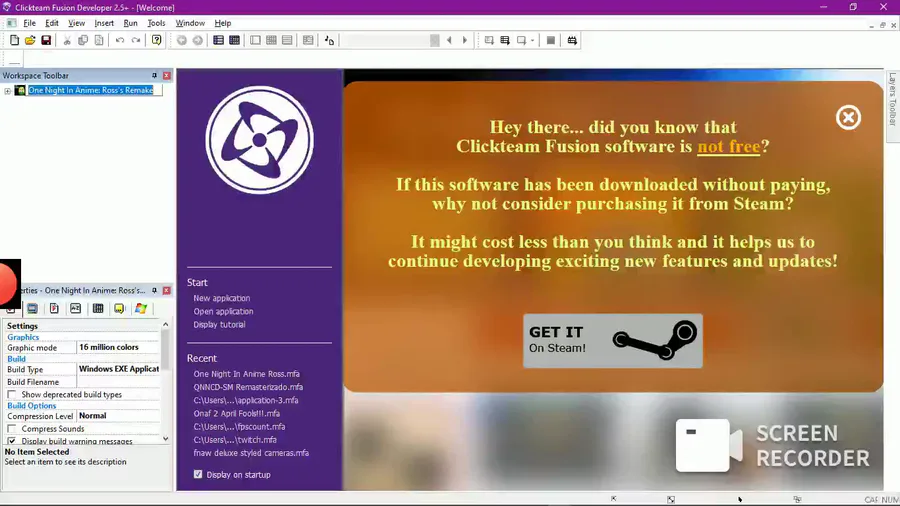This screenshot has width=900, height=506.
Task: Click the properties panel vertical scrollbar
Action: 165,382
